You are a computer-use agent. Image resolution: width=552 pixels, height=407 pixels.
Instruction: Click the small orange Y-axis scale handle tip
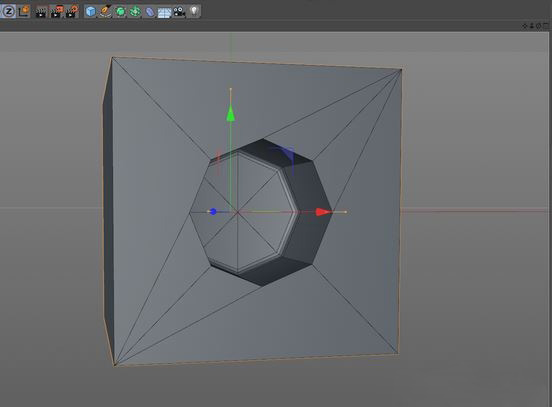pos(231,89)
